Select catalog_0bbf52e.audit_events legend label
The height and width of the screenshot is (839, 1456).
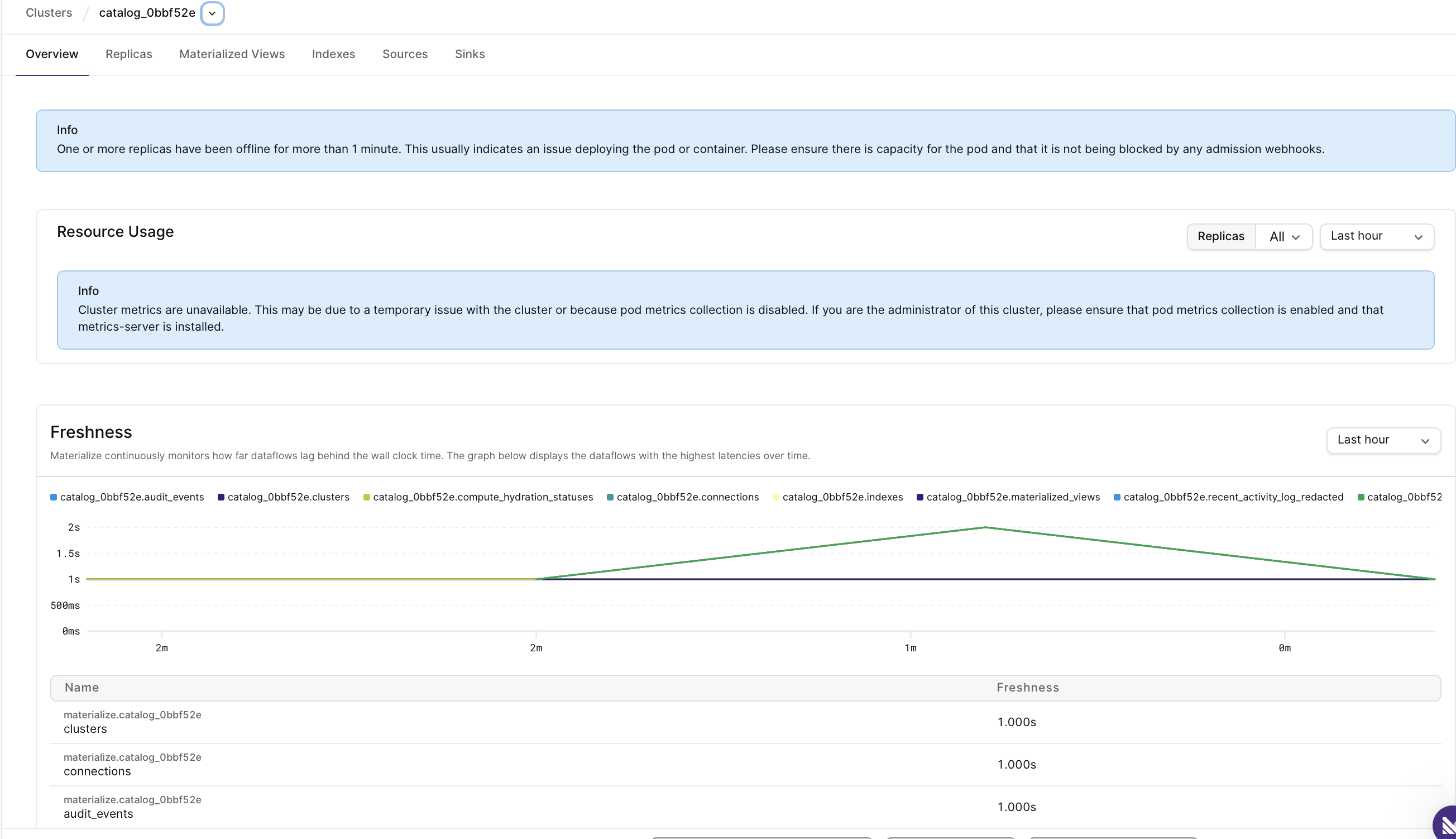[132, 497]
